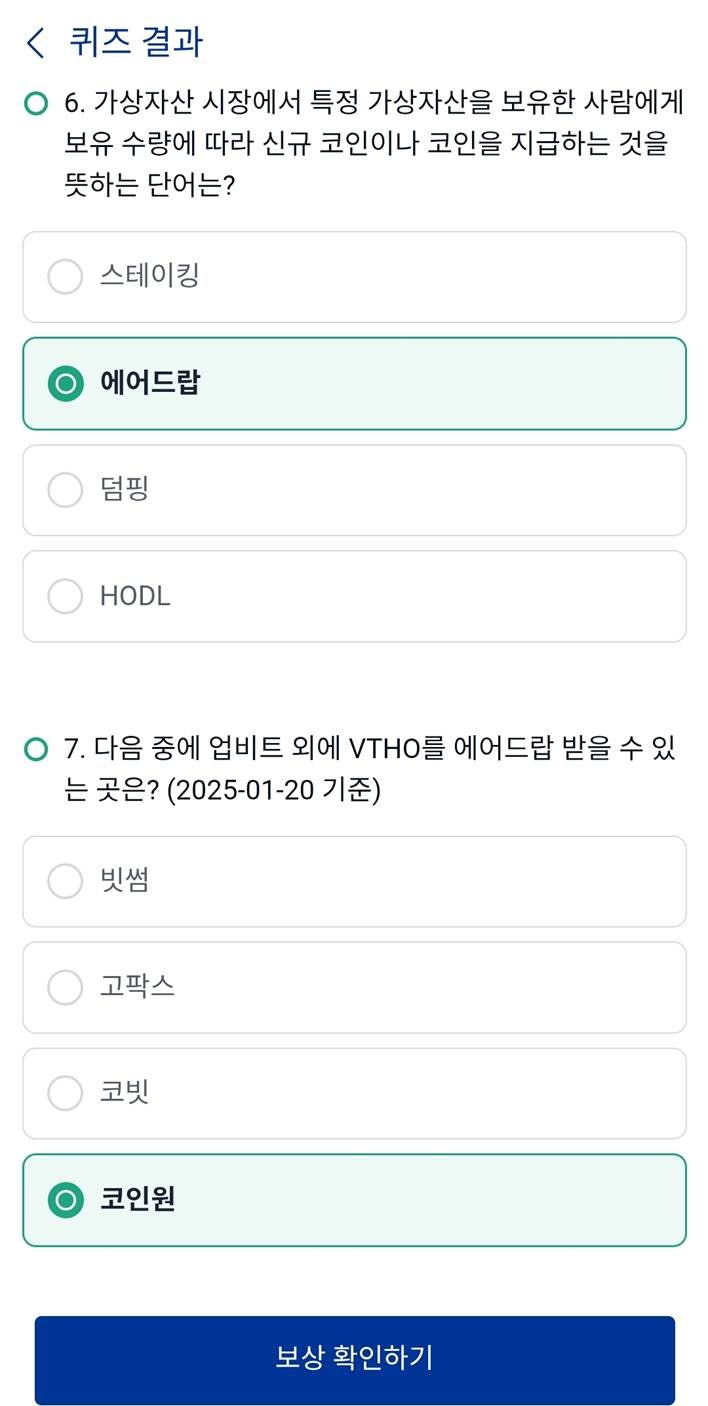
Task: Click the 스테이킹 option card
Action: [354, 277]
